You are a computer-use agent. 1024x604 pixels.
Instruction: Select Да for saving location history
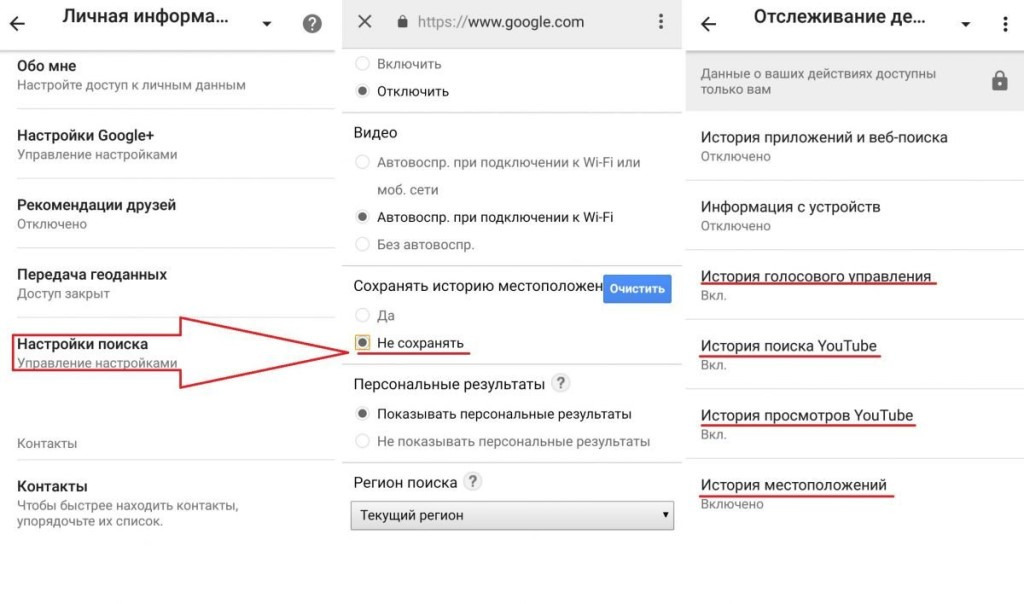(363, 314)
